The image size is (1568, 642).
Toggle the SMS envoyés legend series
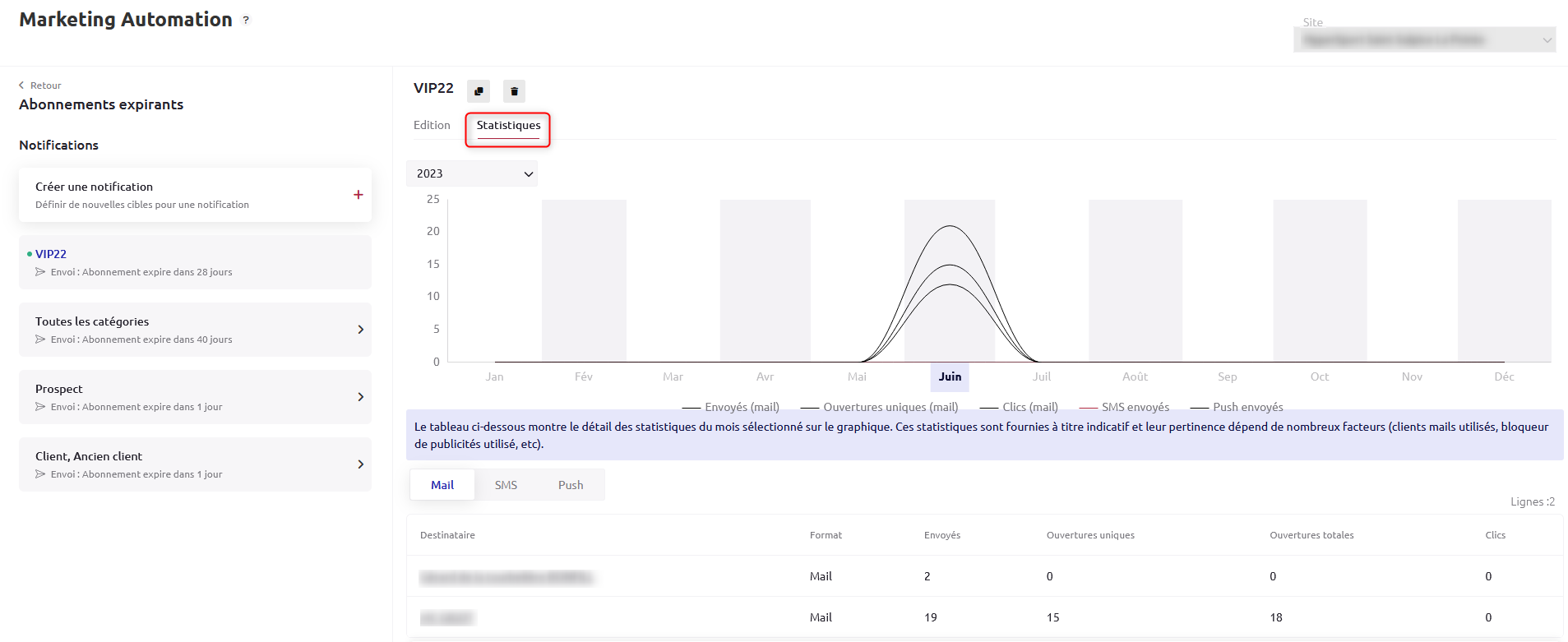pyautogui.click(x=1124, y=407)
